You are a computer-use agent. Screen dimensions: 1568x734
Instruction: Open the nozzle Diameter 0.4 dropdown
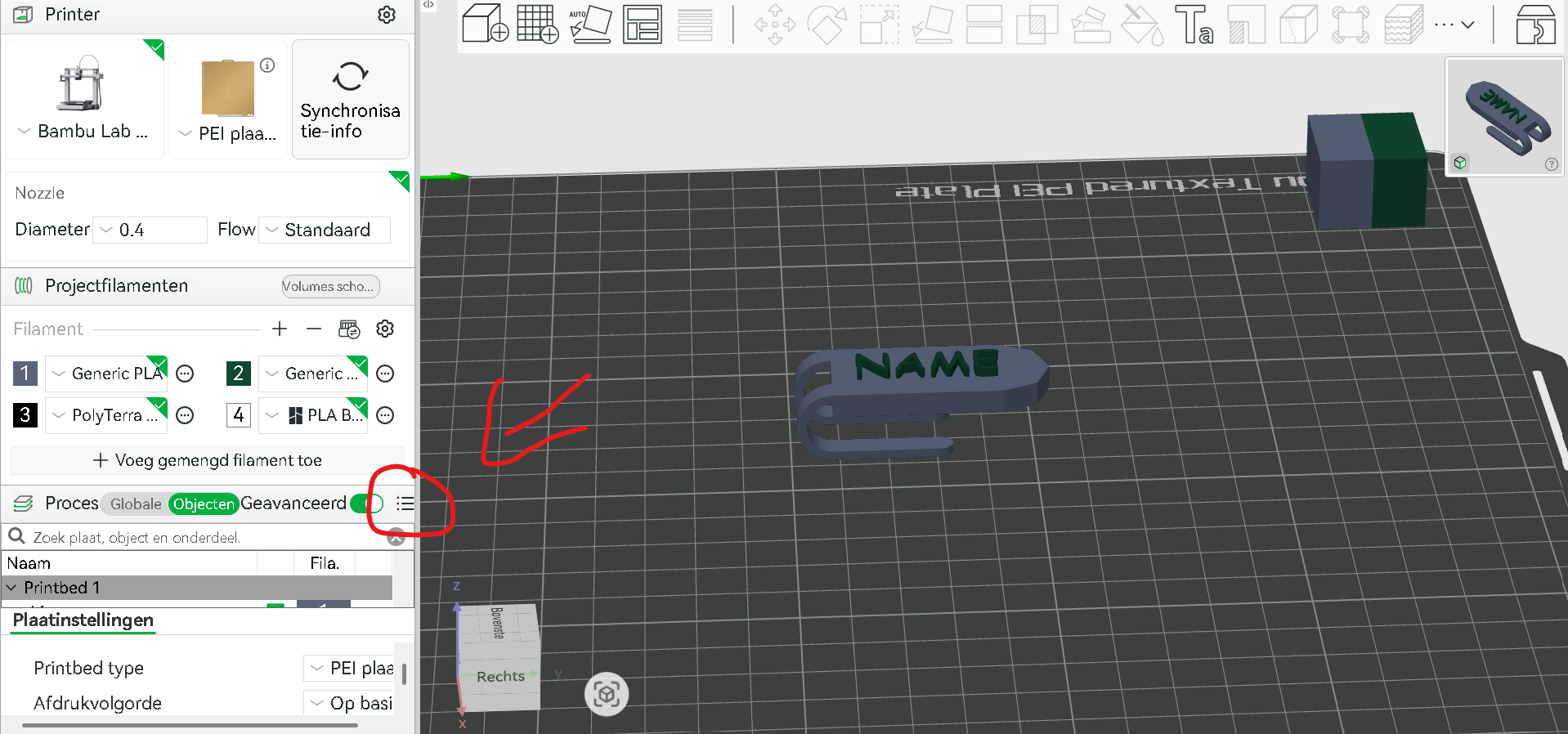tap(150, 230)
